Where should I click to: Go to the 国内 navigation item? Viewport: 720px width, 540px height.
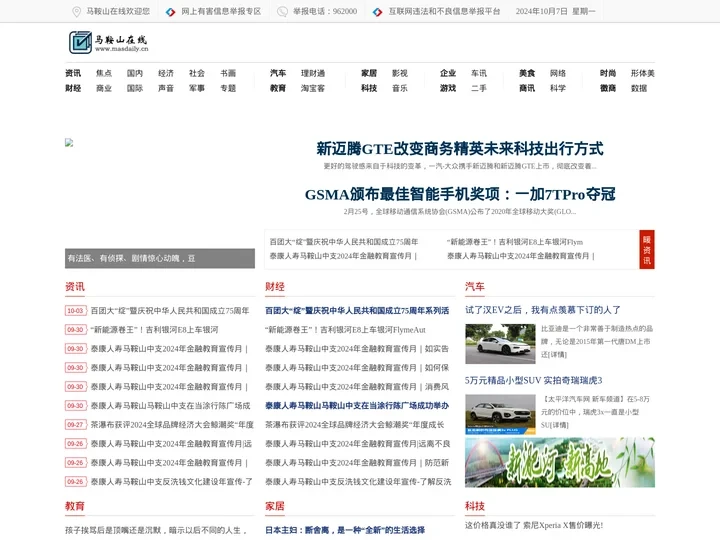(x=135, y=73)
